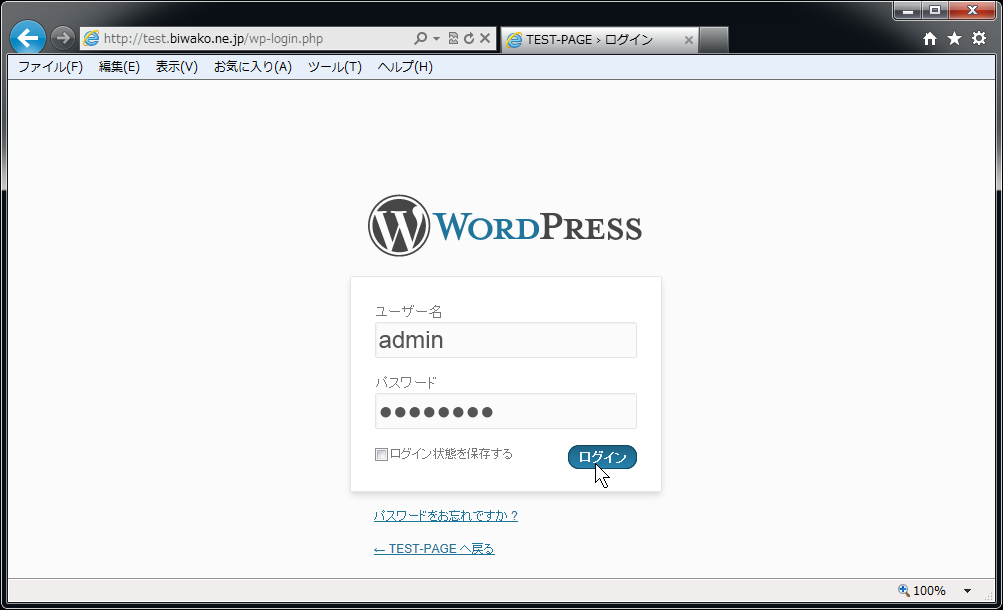Open Favorites star icon
The image size is (1003, 610).
(x=954, y=38)
